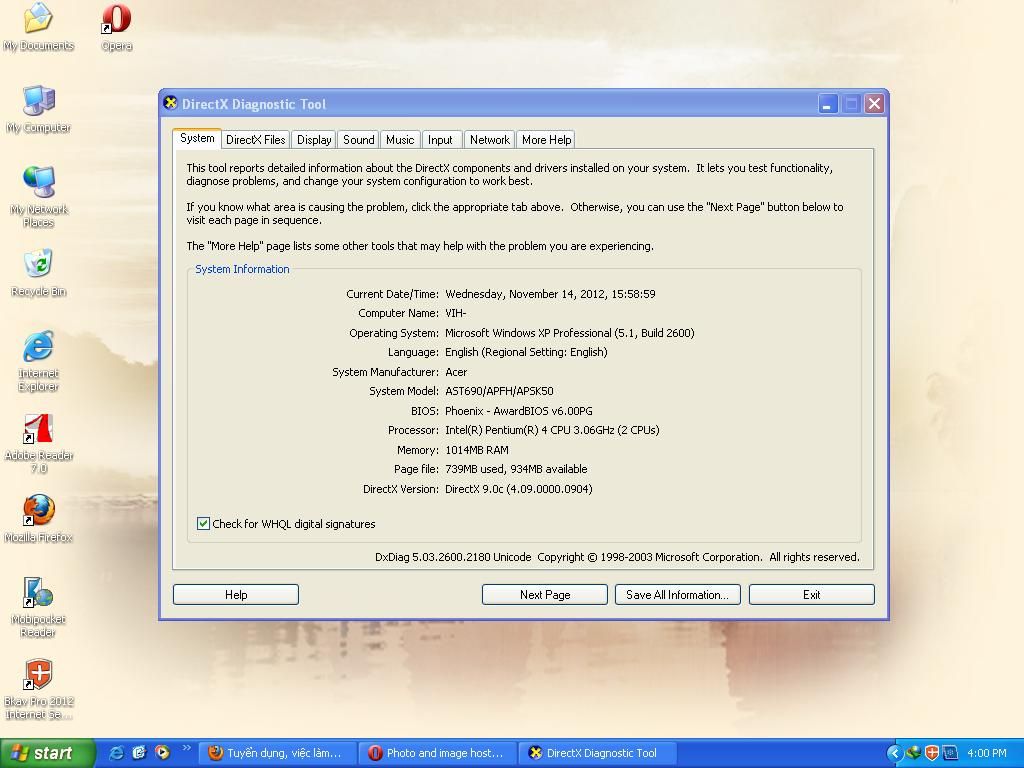Expand the Quick Launch overflow chevron
Screen dimensions: 1024x768
(187, 748)
